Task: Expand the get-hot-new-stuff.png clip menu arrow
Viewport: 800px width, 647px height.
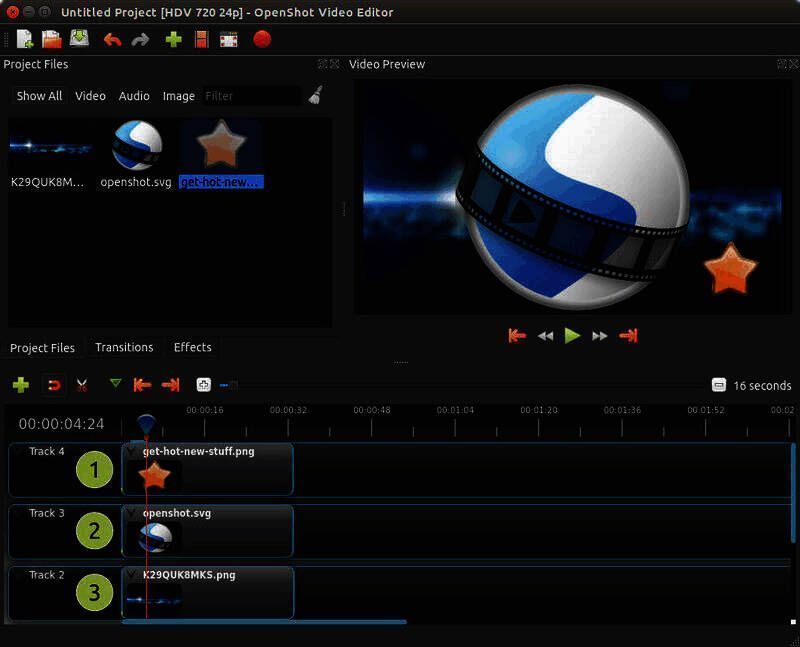Action: (x=131, y=452)
